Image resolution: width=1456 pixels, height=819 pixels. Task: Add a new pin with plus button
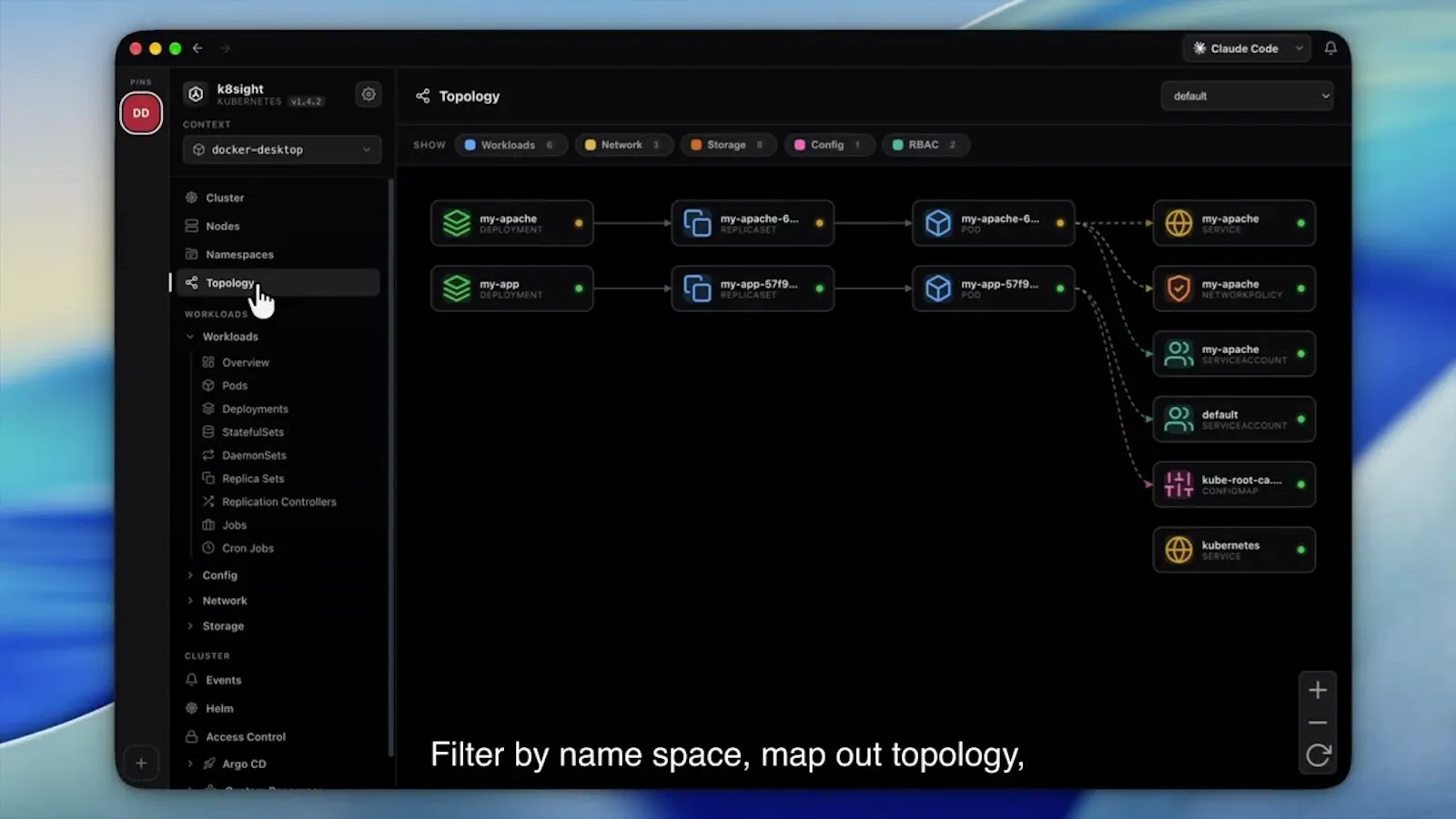click(x=141, y=763)
